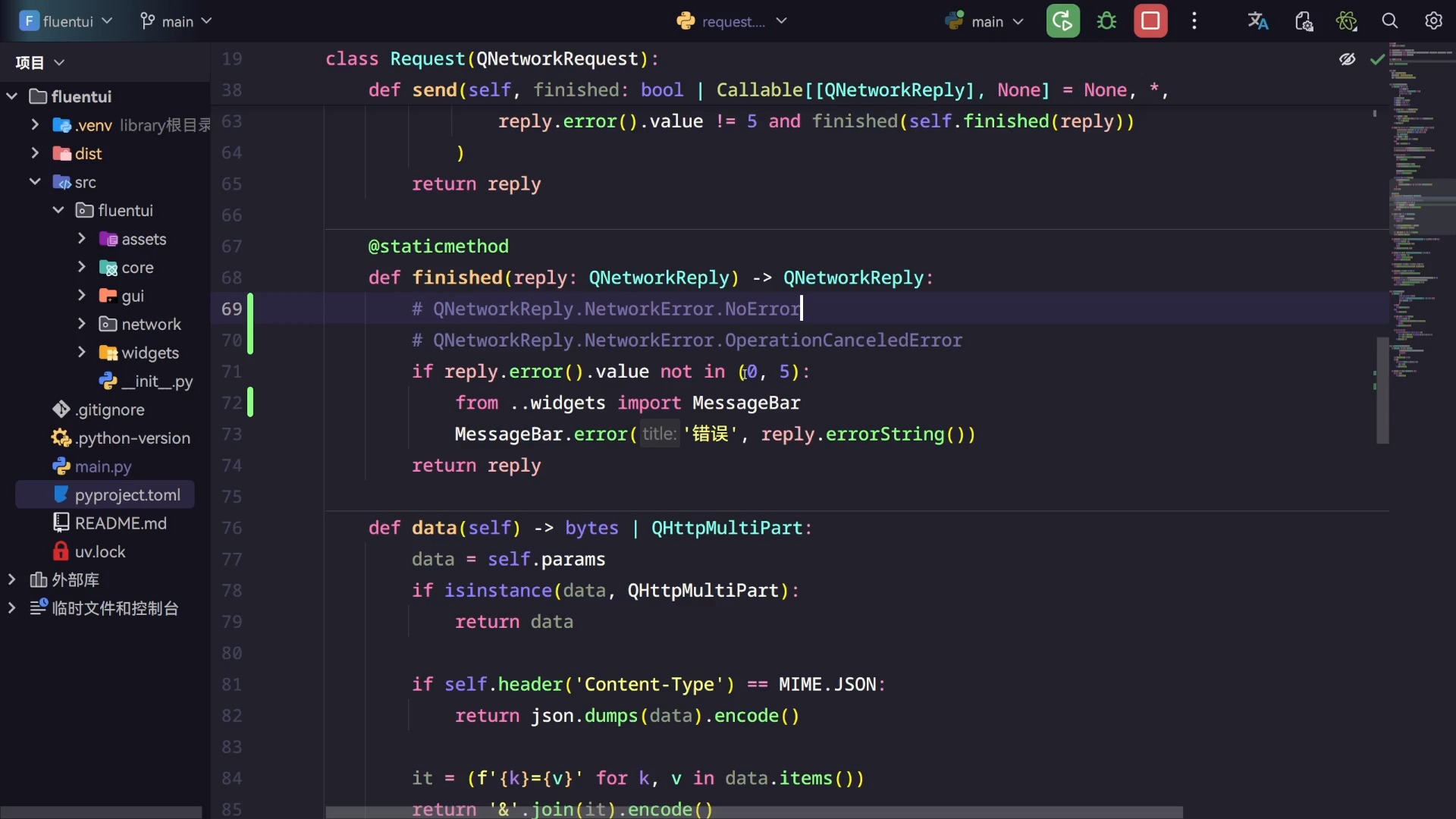Image resolution: width=1456 pixels, height=819 pixels.
Task: Open IDE settings gear icon
Action: (1433, 21)
